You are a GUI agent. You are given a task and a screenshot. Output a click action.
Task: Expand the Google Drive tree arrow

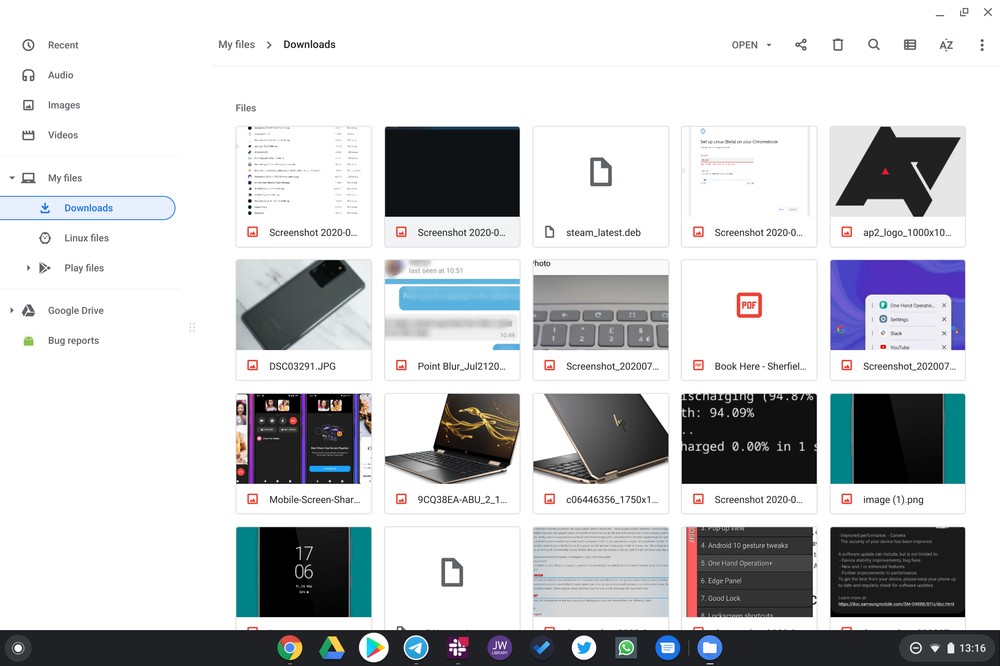[x=12, y=311]
